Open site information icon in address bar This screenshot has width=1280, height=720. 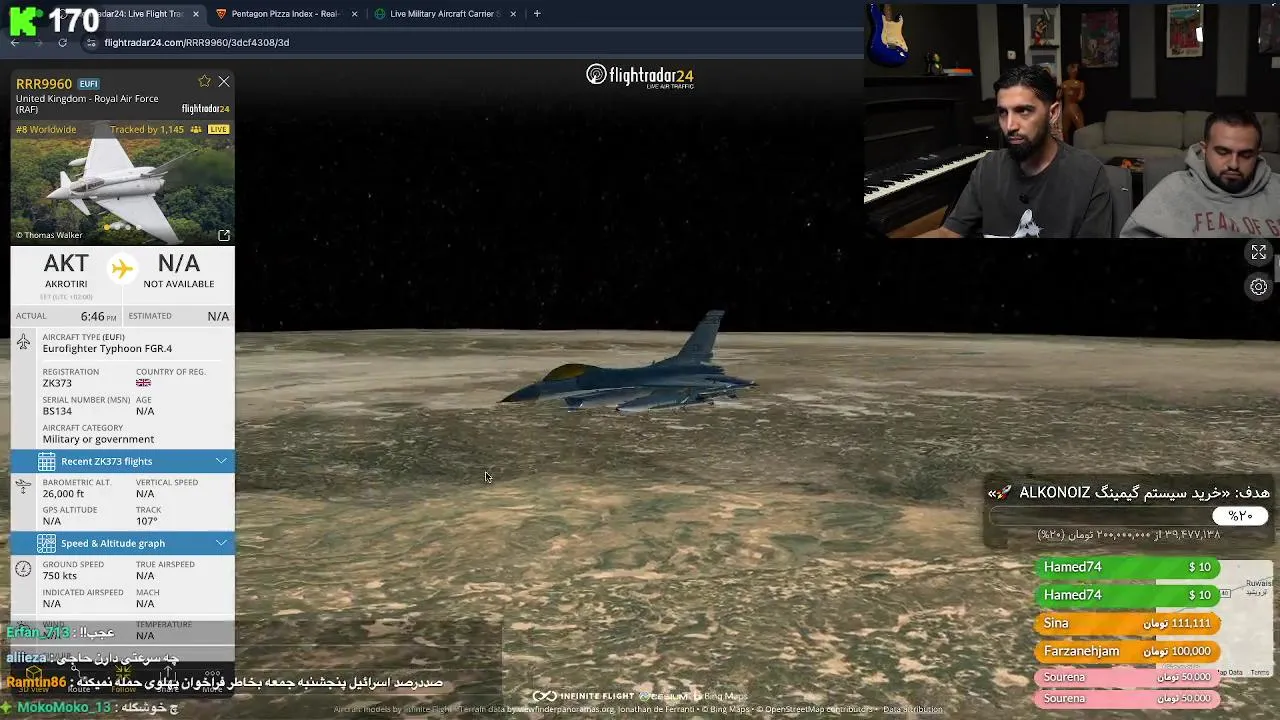(91, 43)
